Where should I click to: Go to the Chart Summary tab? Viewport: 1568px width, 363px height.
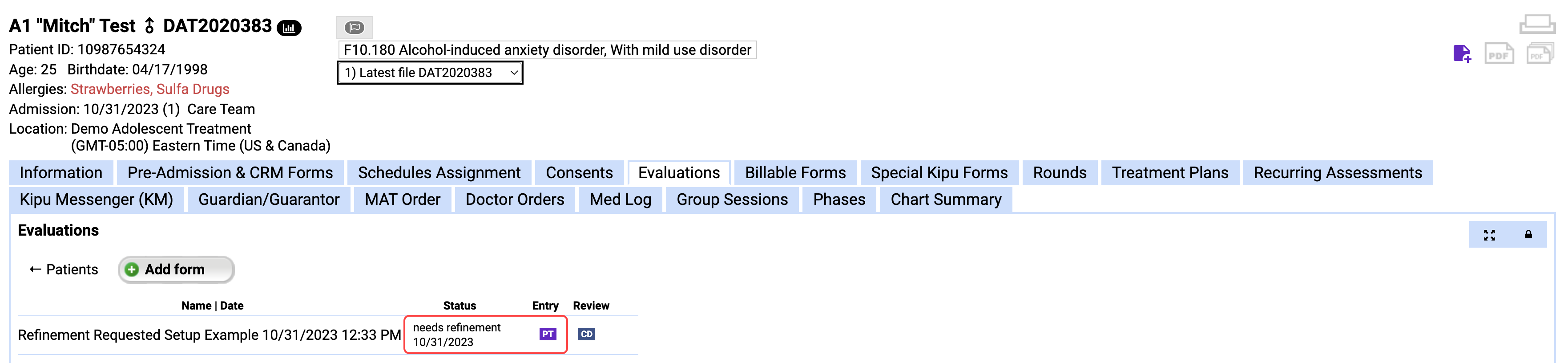click(x=945, y=200)
